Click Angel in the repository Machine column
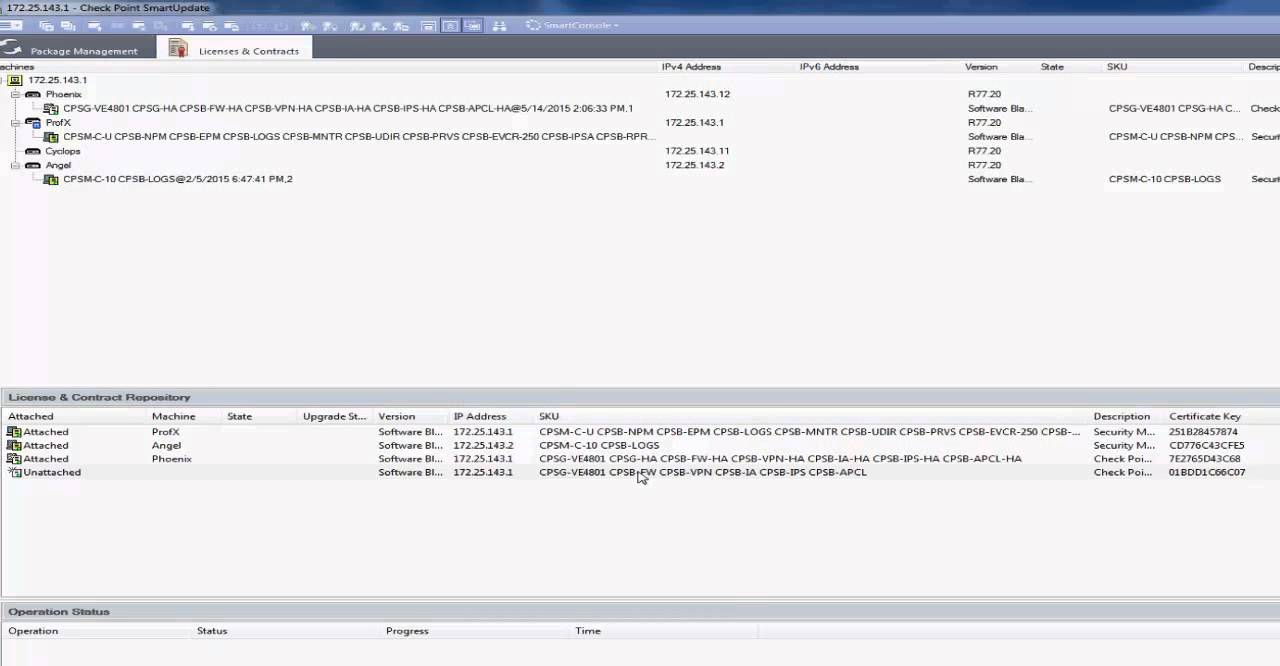The height and width of the screenshot is (666, 1280). 166,445
